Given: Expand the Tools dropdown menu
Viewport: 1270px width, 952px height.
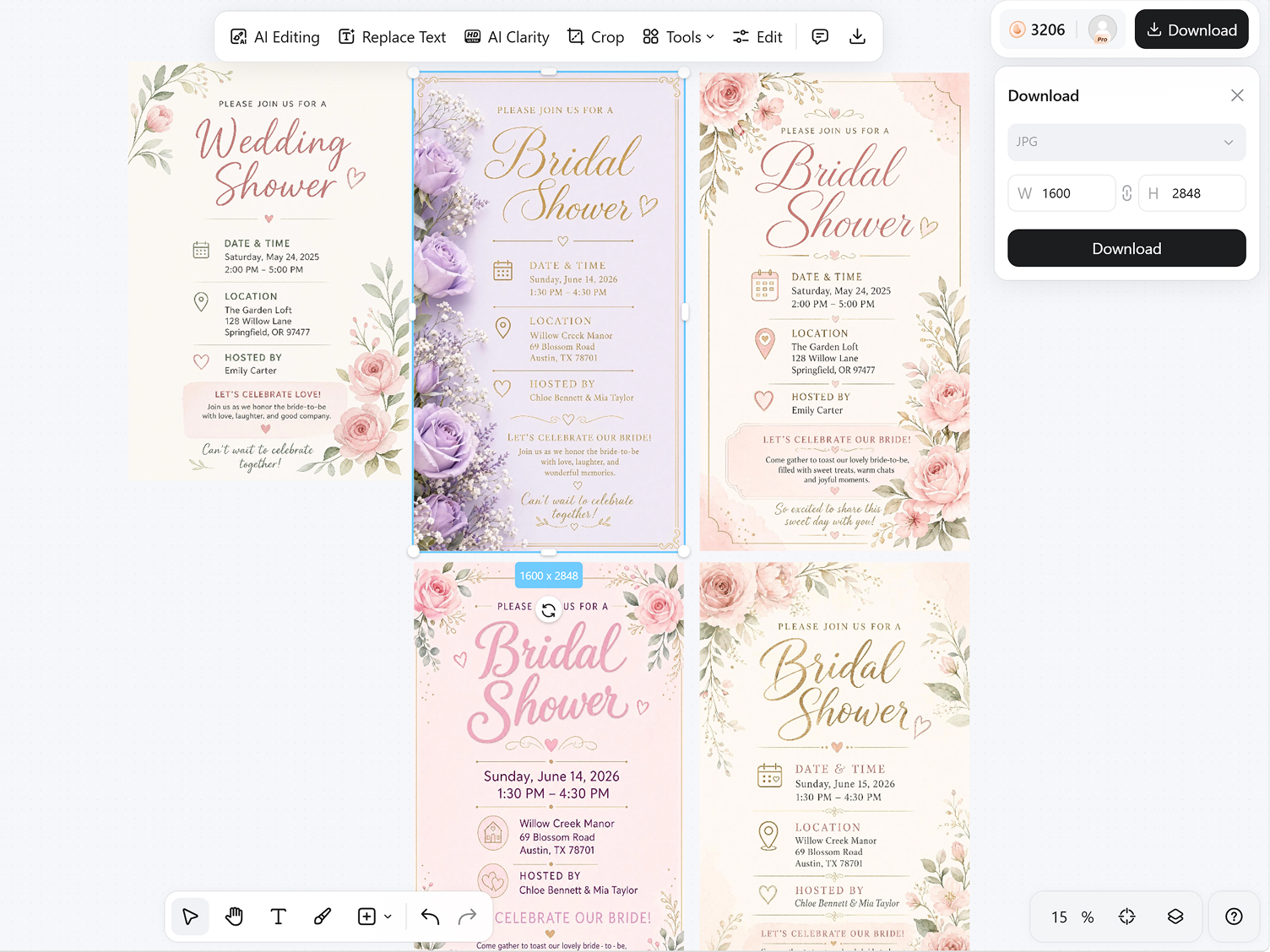Looking at the screenshot, I should pyautogui.click(x=678, y=37).
